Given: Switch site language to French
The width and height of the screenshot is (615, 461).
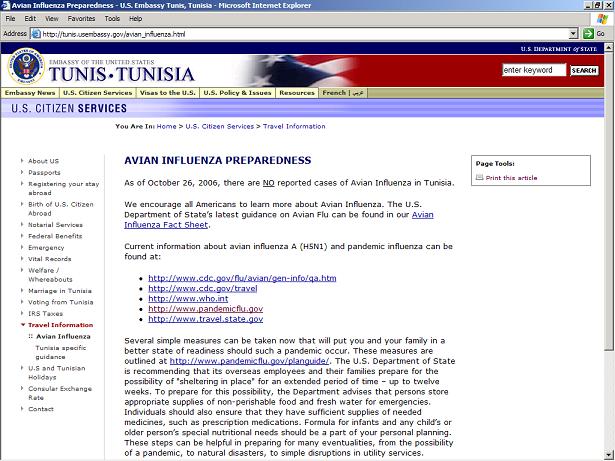Looking at the screenshot, I should pyautogui.click(x=334, y=93).
